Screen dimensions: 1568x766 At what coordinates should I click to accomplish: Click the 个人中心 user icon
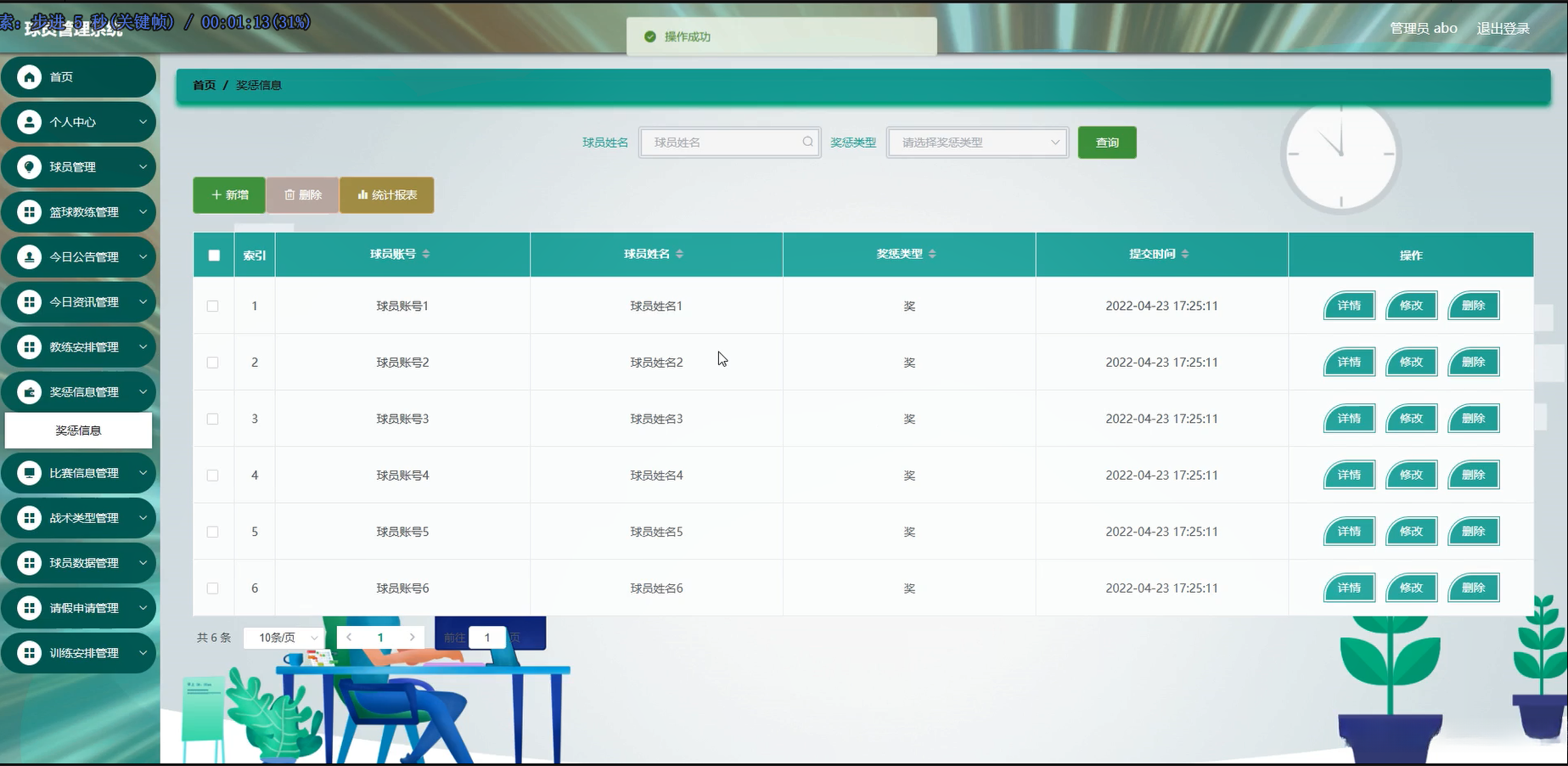[x=30, y=122]
